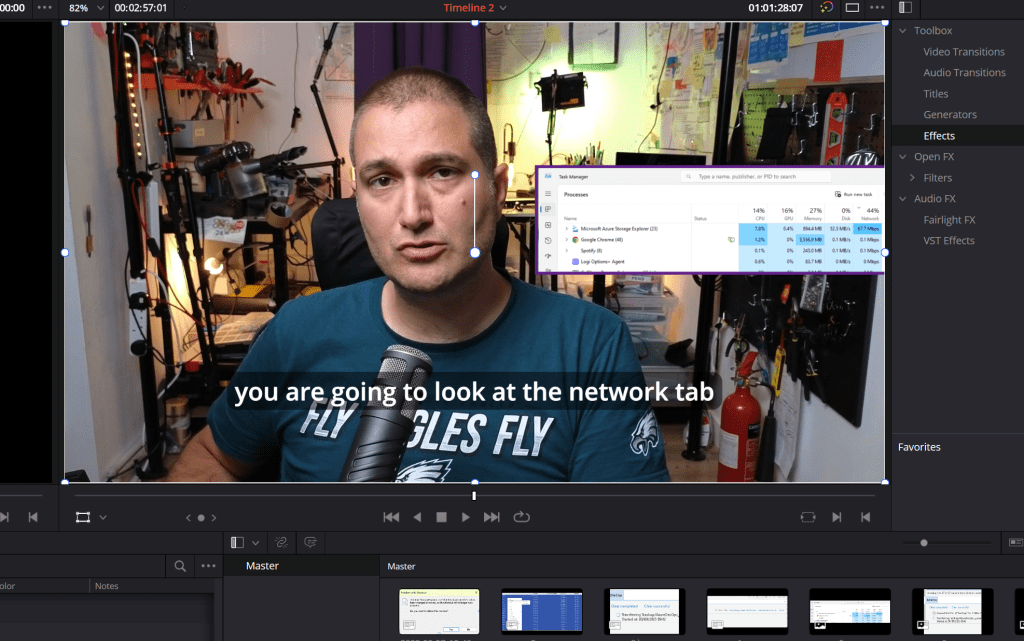Click the Notes column header
Screen dimensions: 1024x641
click(x=106, y=586)
